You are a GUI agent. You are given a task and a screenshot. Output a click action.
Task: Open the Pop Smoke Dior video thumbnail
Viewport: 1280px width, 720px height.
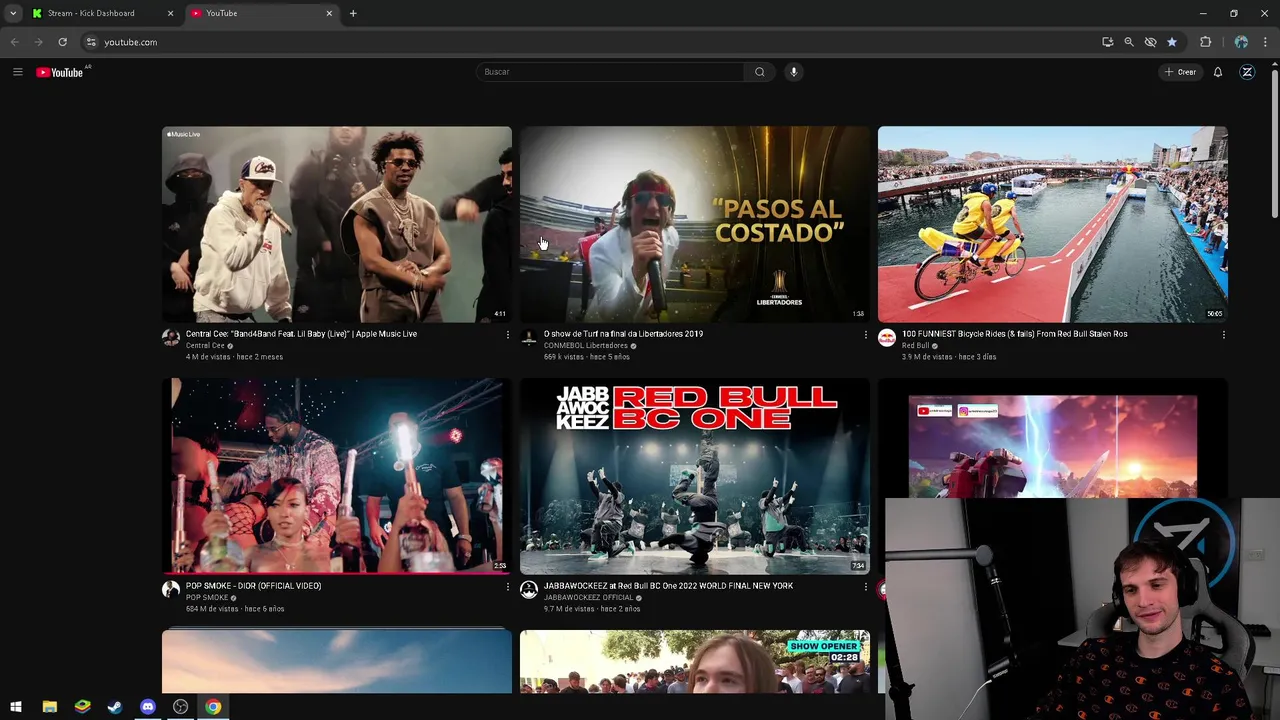[x=337, y=476]
